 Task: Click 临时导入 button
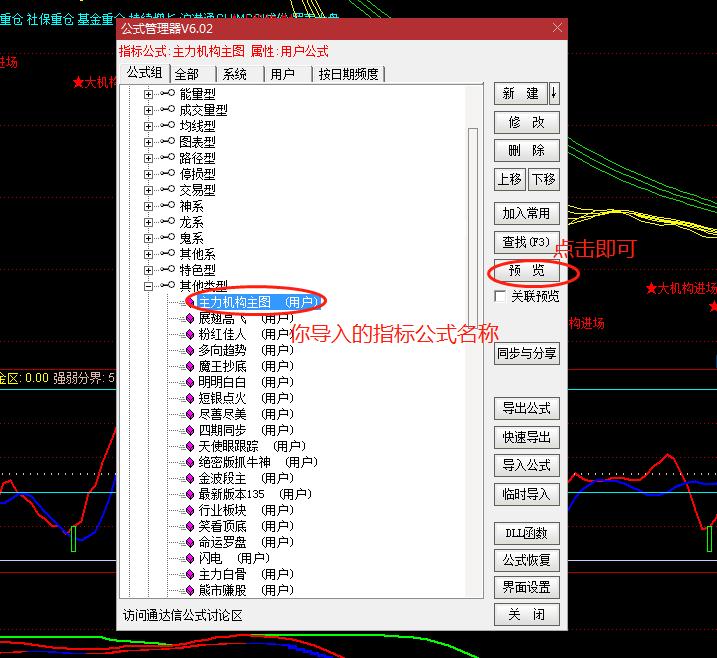point(527,494)
